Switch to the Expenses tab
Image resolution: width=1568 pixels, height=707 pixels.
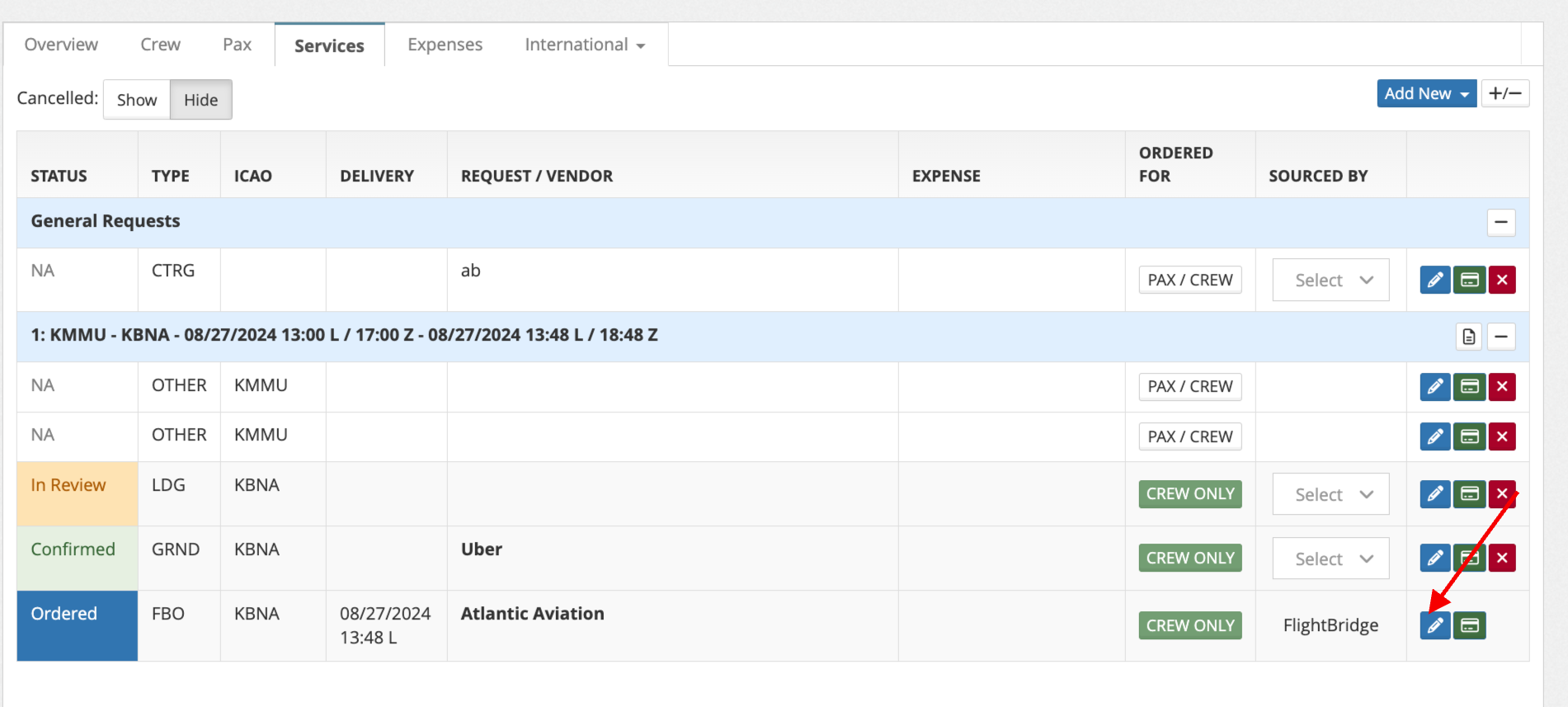tap(445, 45)
